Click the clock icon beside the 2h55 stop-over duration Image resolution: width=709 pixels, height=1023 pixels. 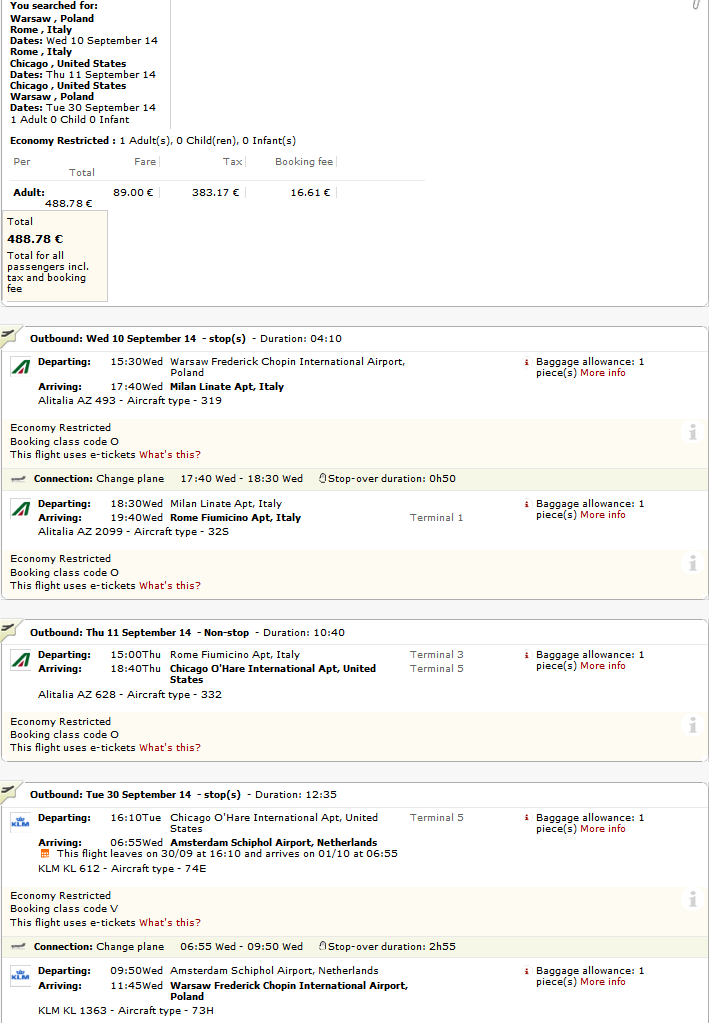pos(322,946)
